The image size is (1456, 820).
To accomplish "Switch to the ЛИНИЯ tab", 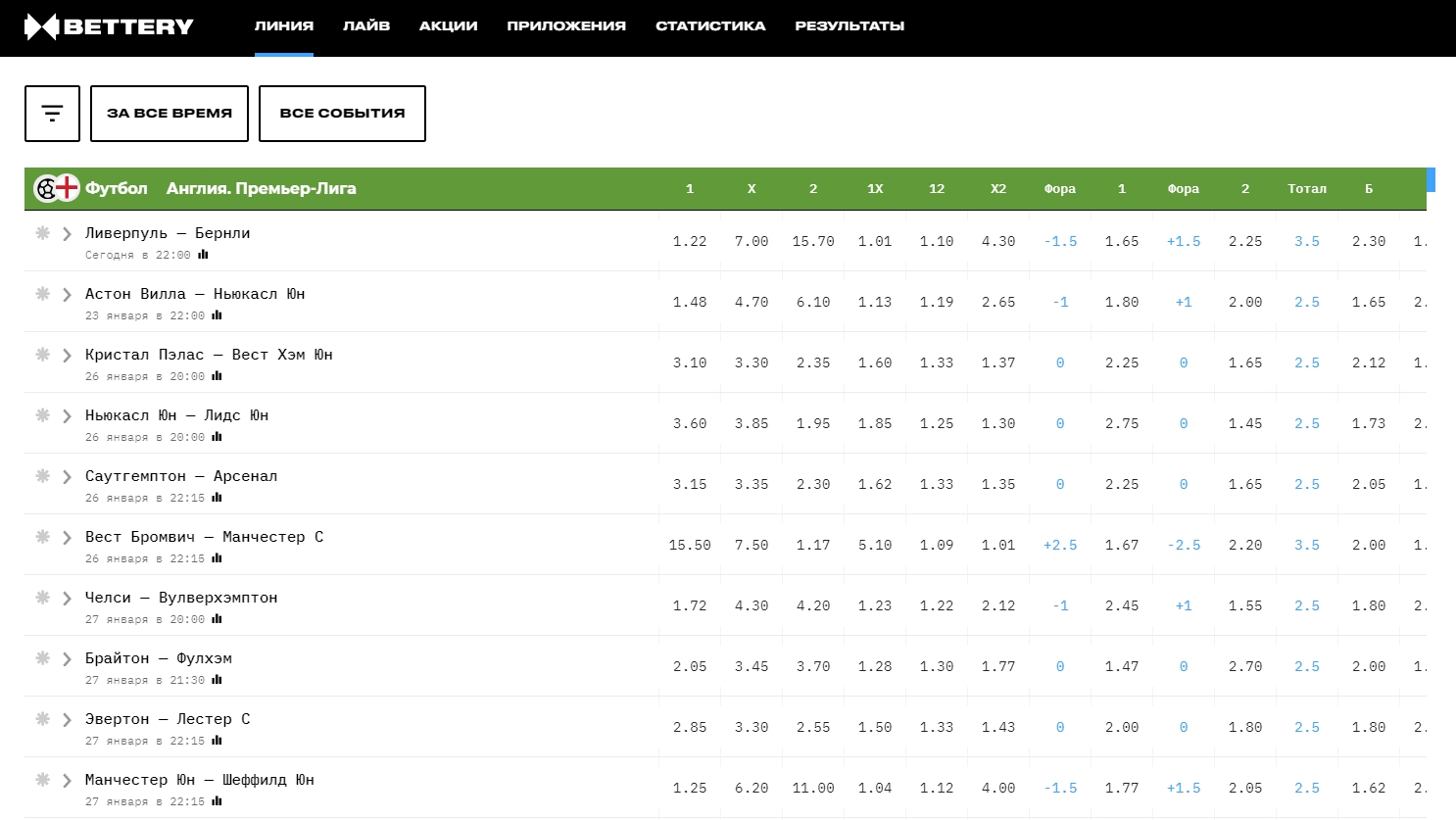I will [x=284, y=26].
